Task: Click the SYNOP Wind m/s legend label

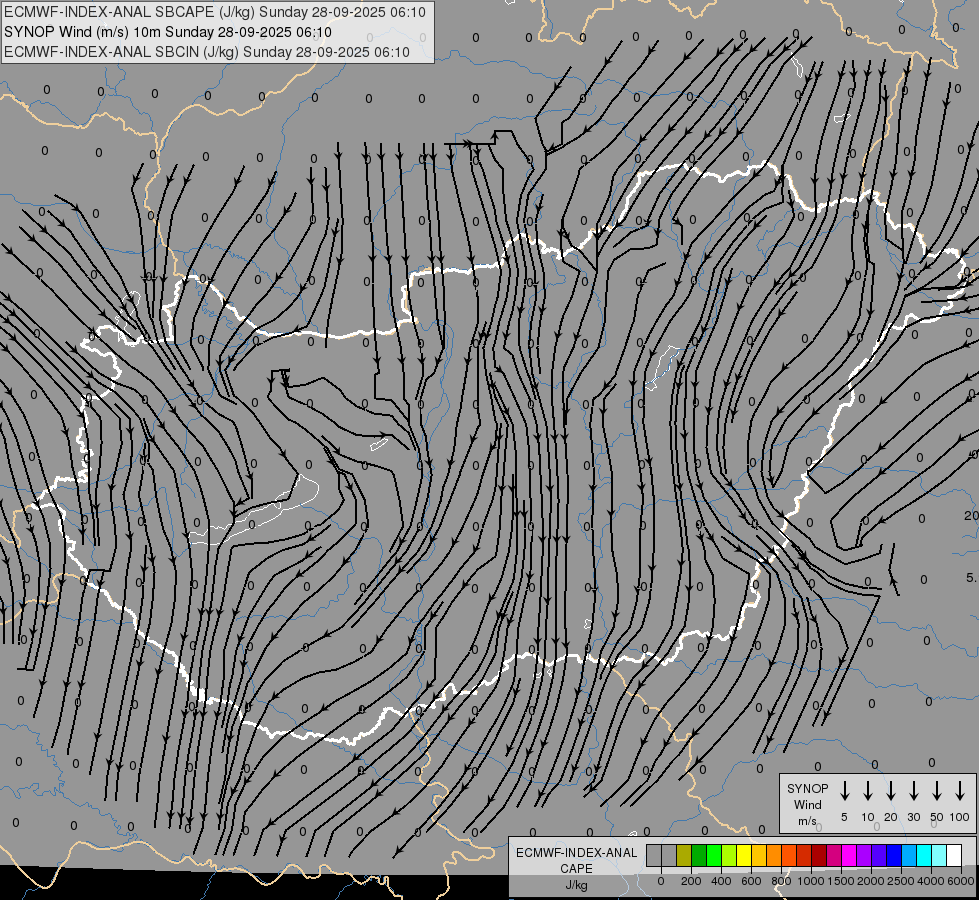Action: tap(807, 804)
